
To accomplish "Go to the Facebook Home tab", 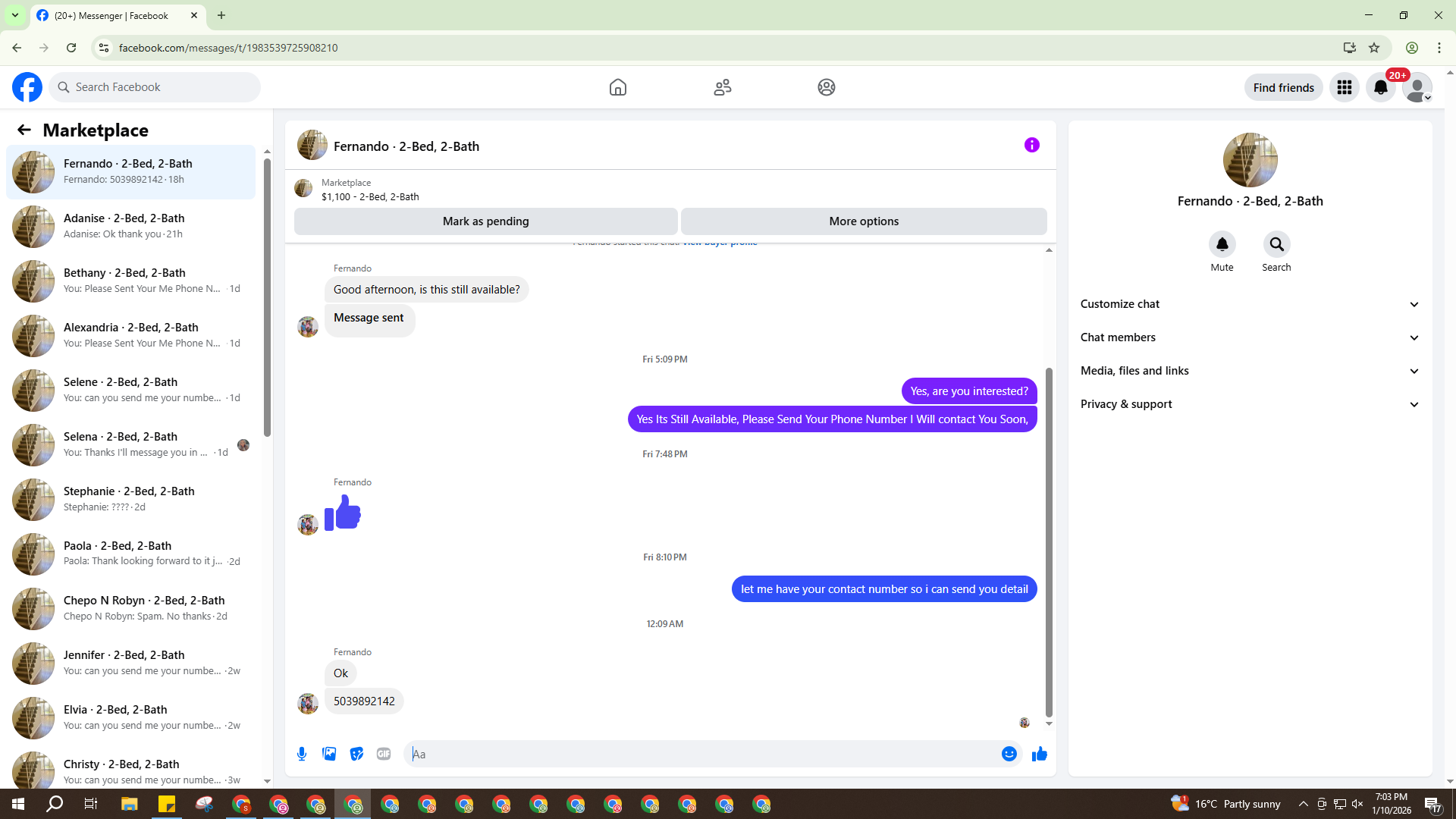I will (x=617, y=87).
